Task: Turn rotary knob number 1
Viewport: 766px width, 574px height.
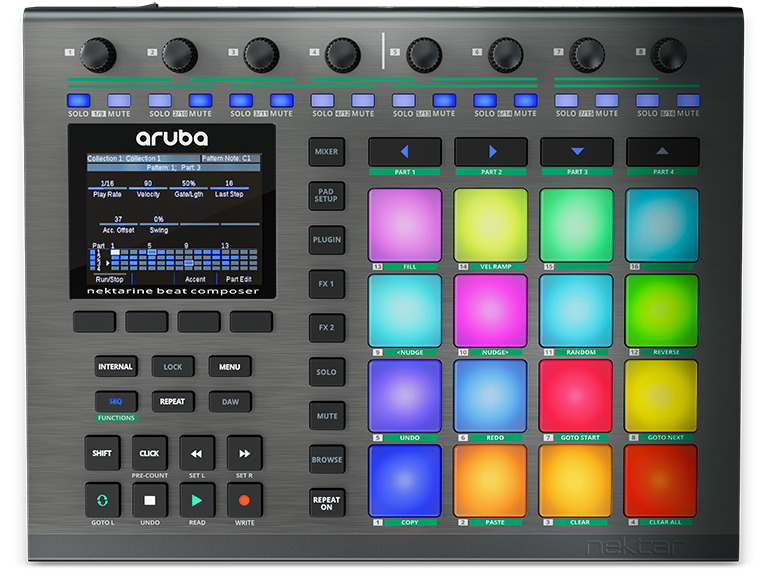Action: tap(98, 52)
